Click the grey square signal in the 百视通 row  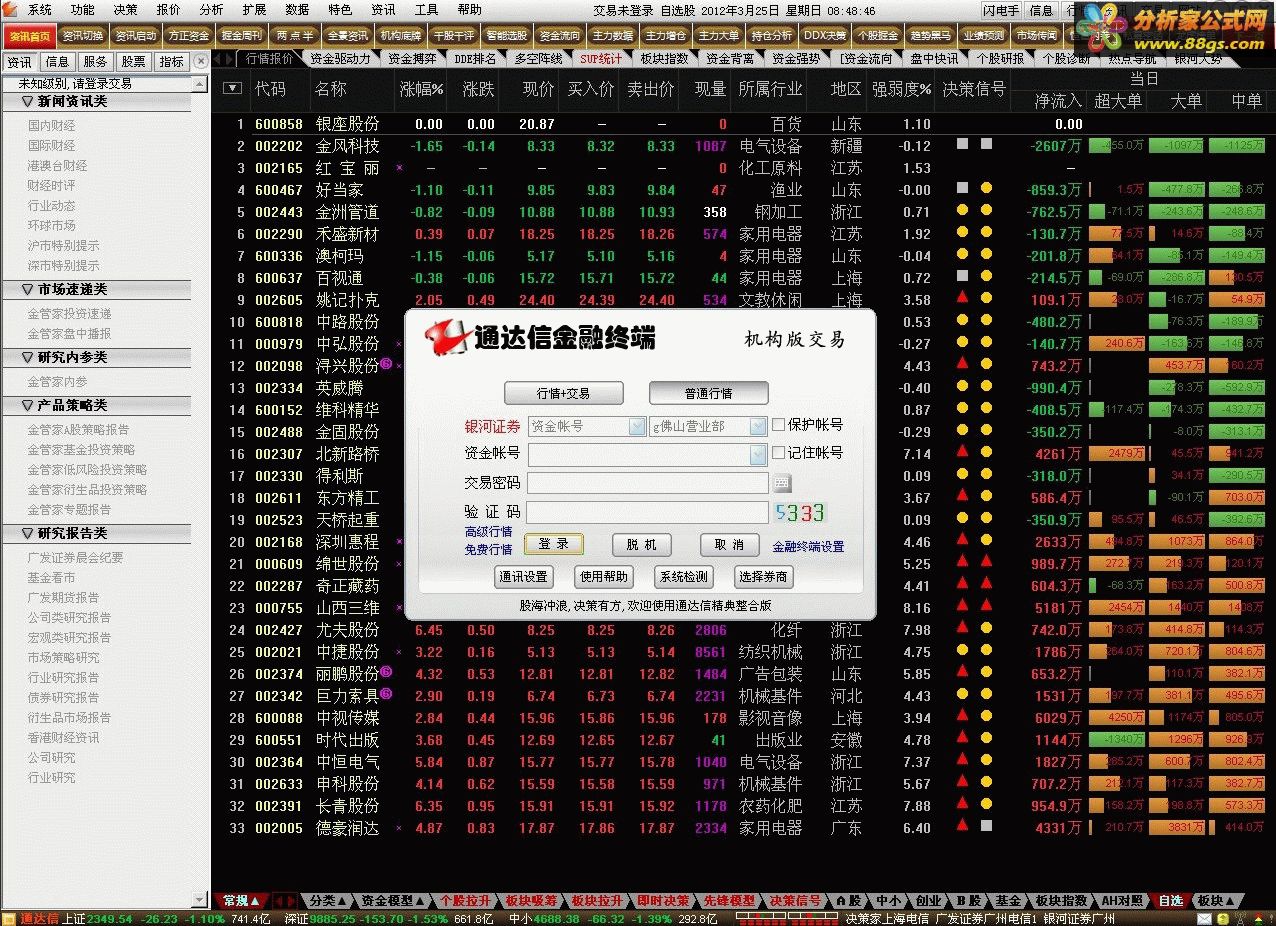[962, 277]
